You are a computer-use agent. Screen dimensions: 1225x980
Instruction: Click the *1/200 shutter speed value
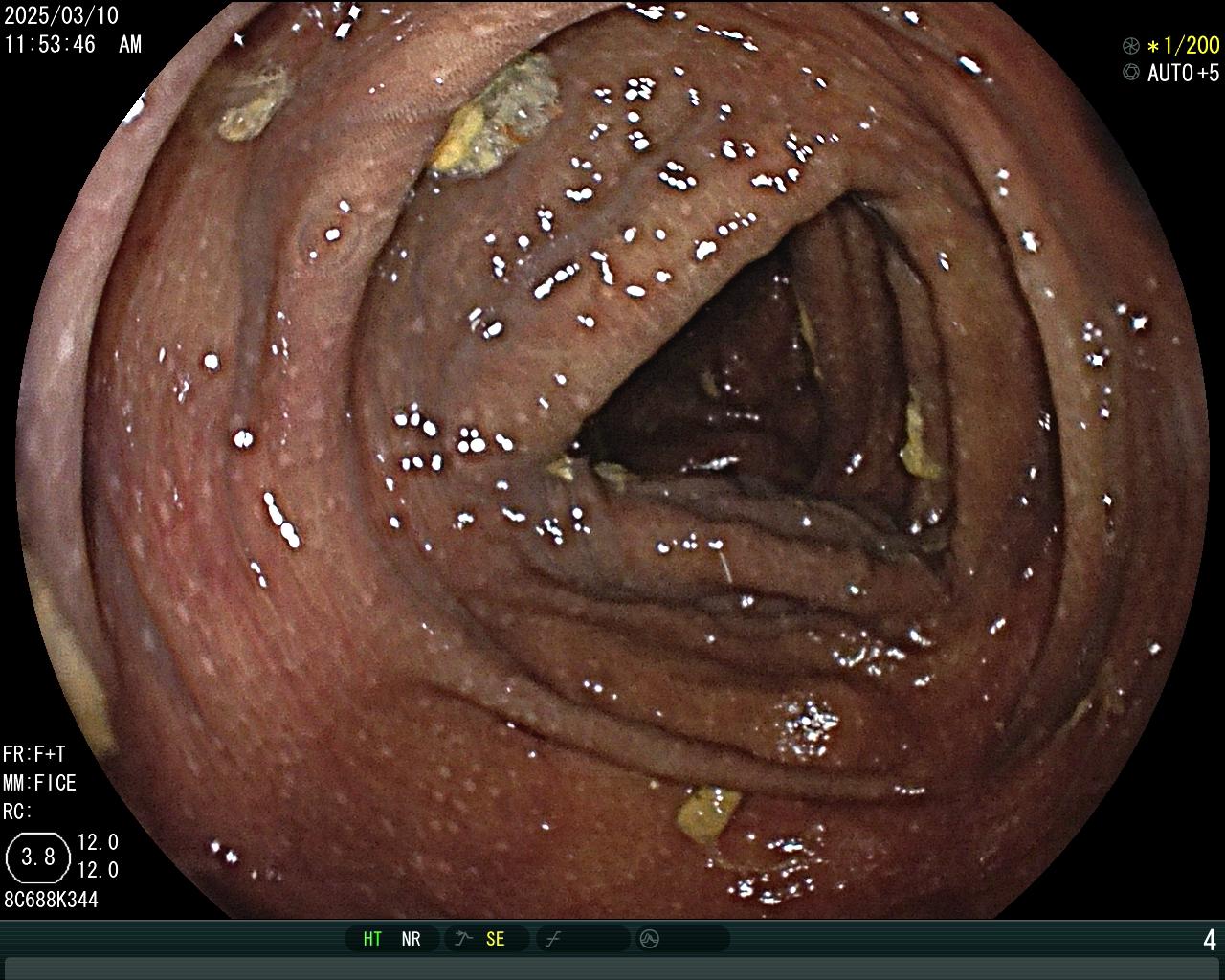[x=1184, y=45]
